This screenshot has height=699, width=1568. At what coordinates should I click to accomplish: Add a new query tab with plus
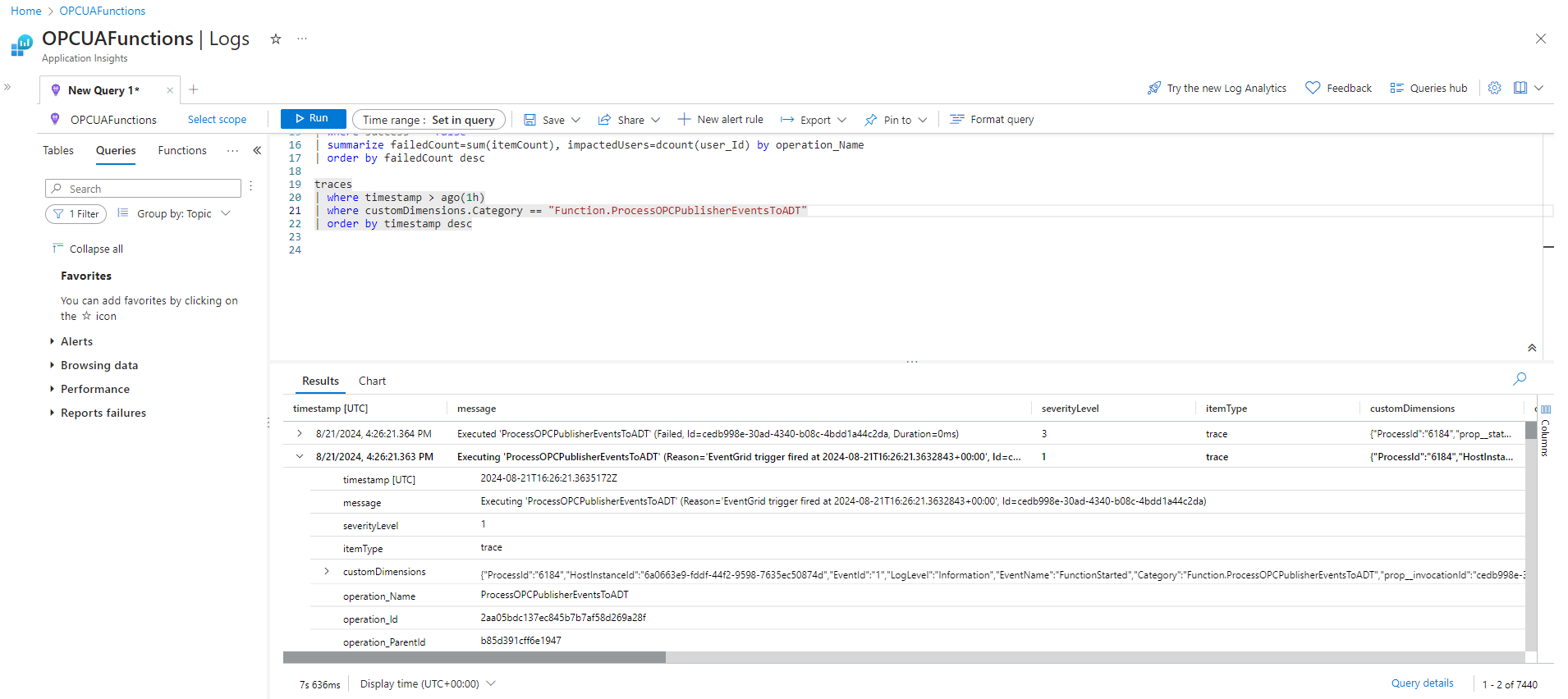coord(194,89)
